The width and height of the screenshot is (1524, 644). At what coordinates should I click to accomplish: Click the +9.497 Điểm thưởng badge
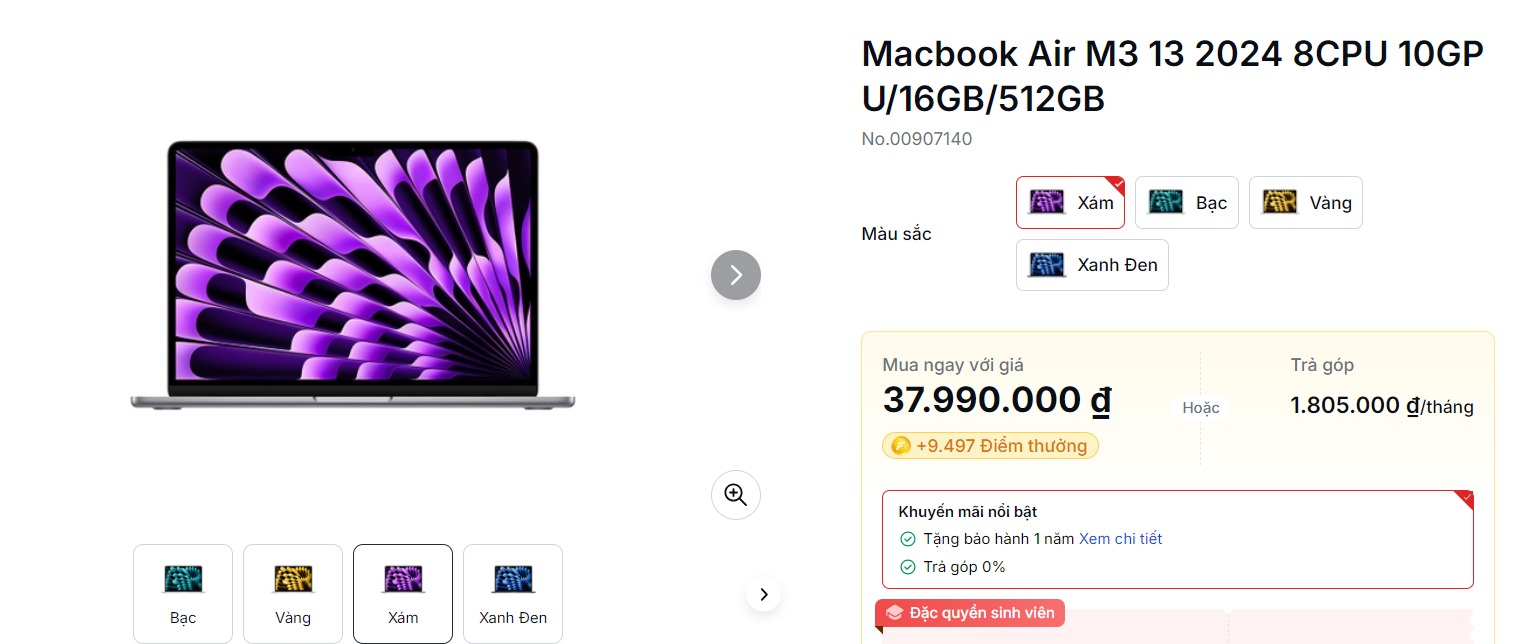pos(990,446)
